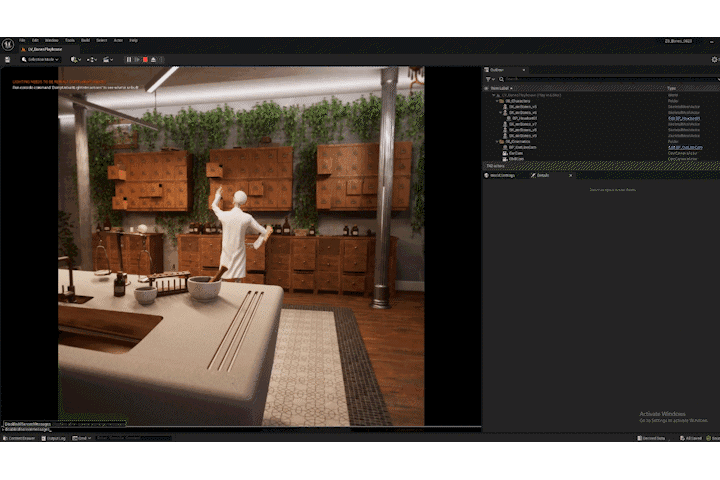Open the Edit menu
This screenshot has width=720, height=480.
click(x=35, y=40)
